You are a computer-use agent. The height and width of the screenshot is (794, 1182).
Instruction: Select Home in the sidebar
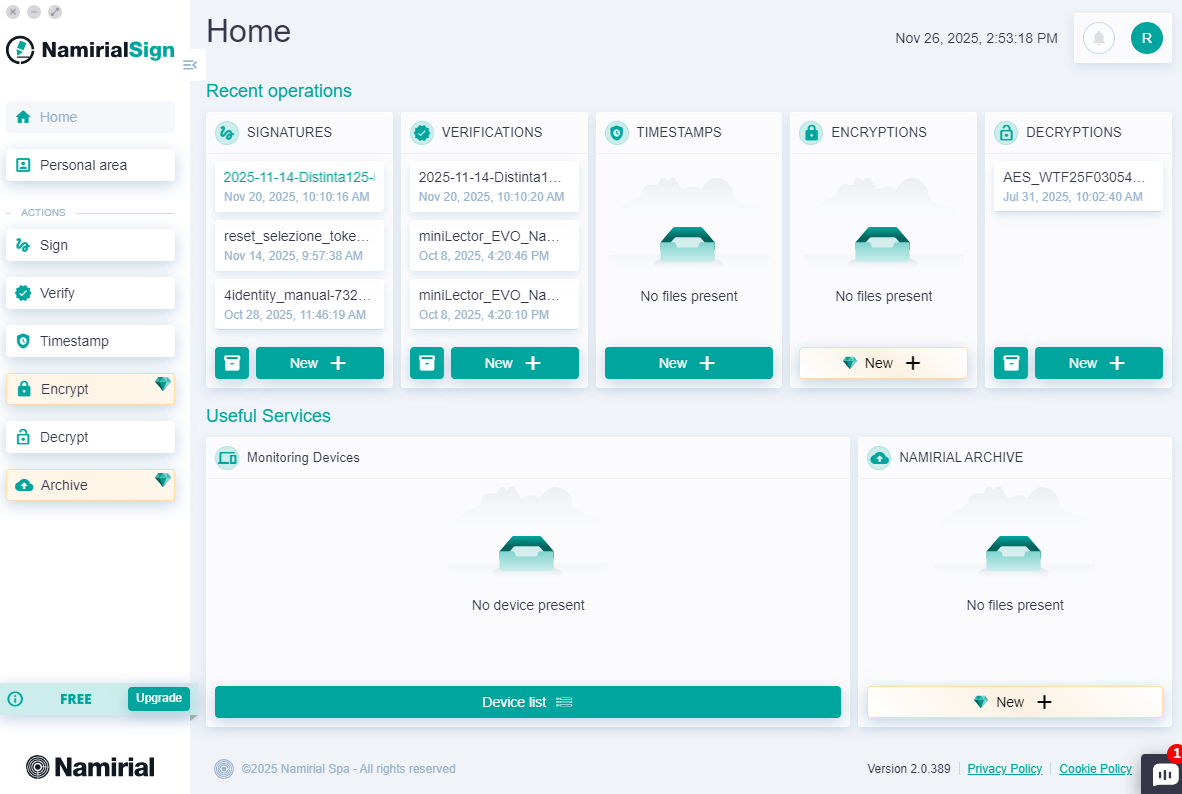90,117
